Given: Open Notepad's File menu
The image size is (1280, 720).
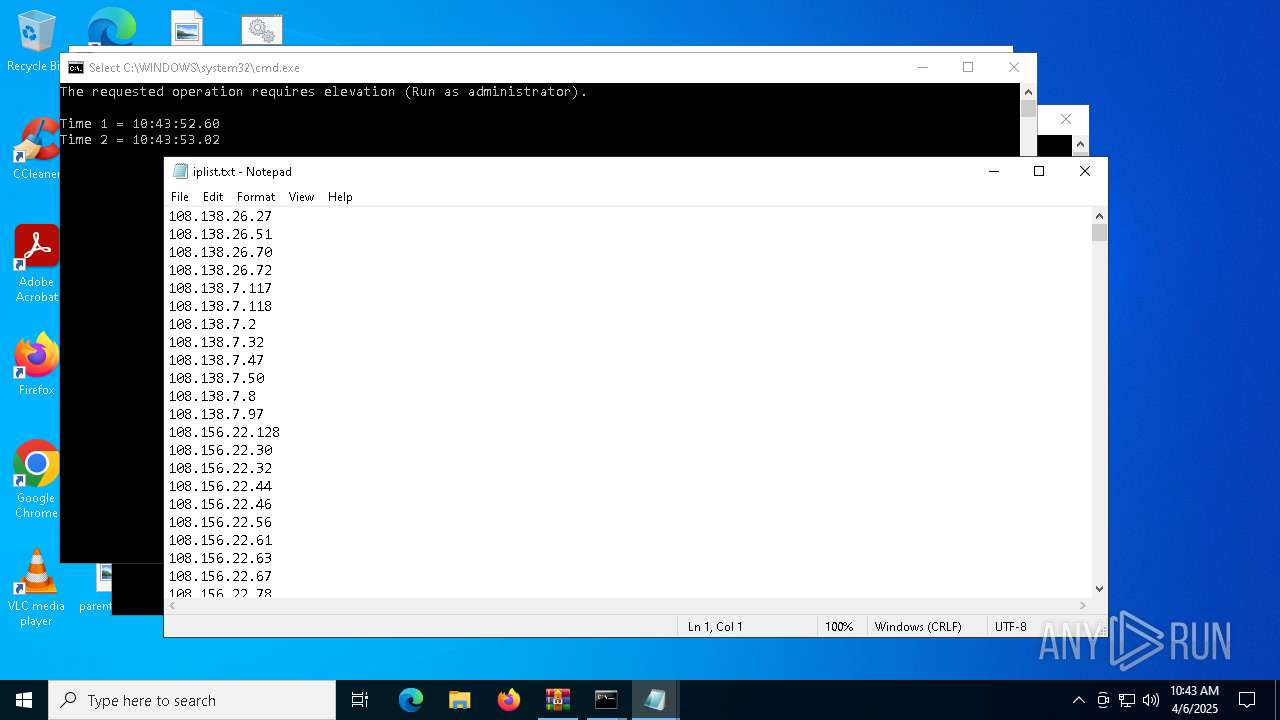Looking at the screenshot, I should click(x=180, y=197).
